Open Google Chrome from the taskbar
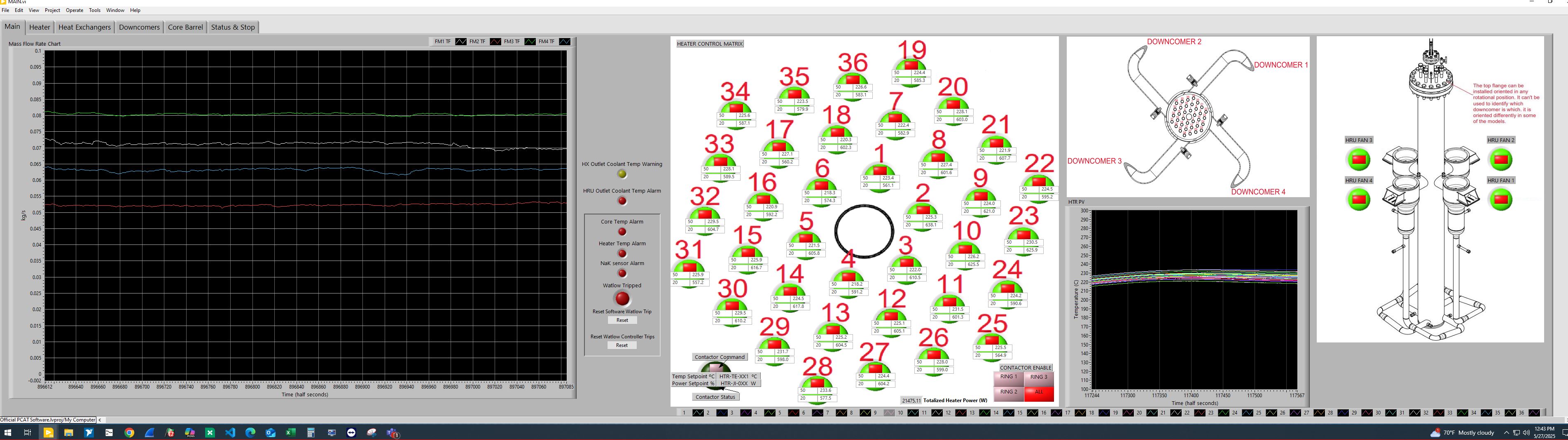The height and width of the screenshot is (440, 1568). tap(129, 433)
